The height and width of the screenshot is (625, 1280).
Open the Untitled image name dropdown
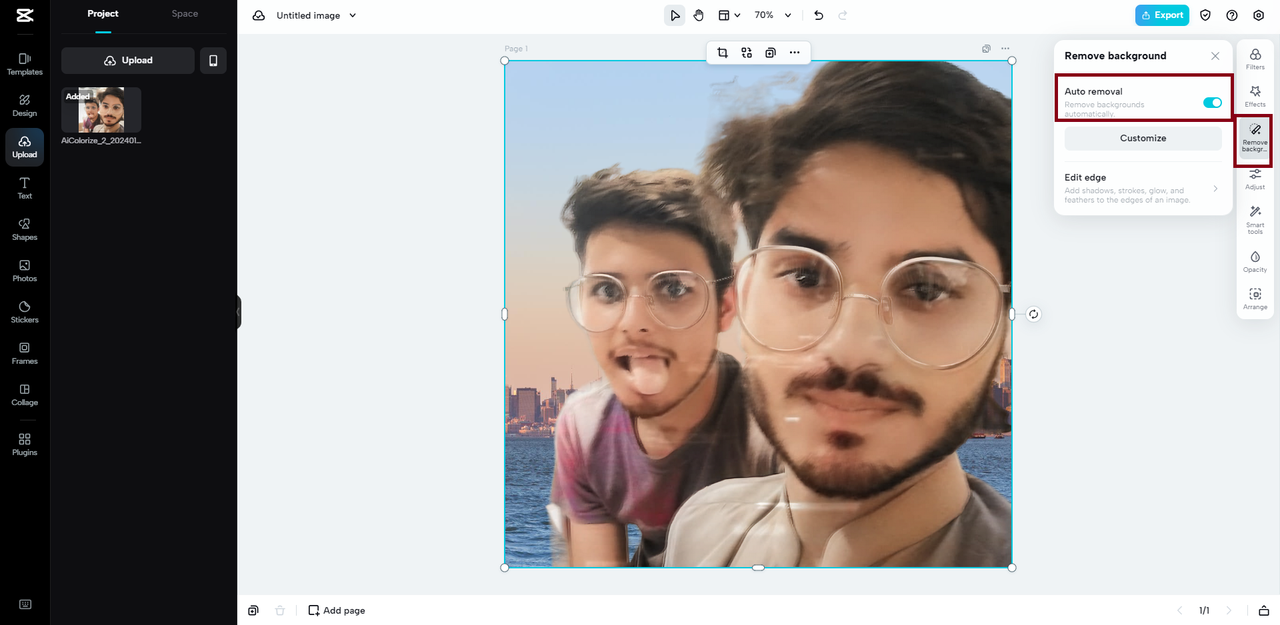pos(317,15)
